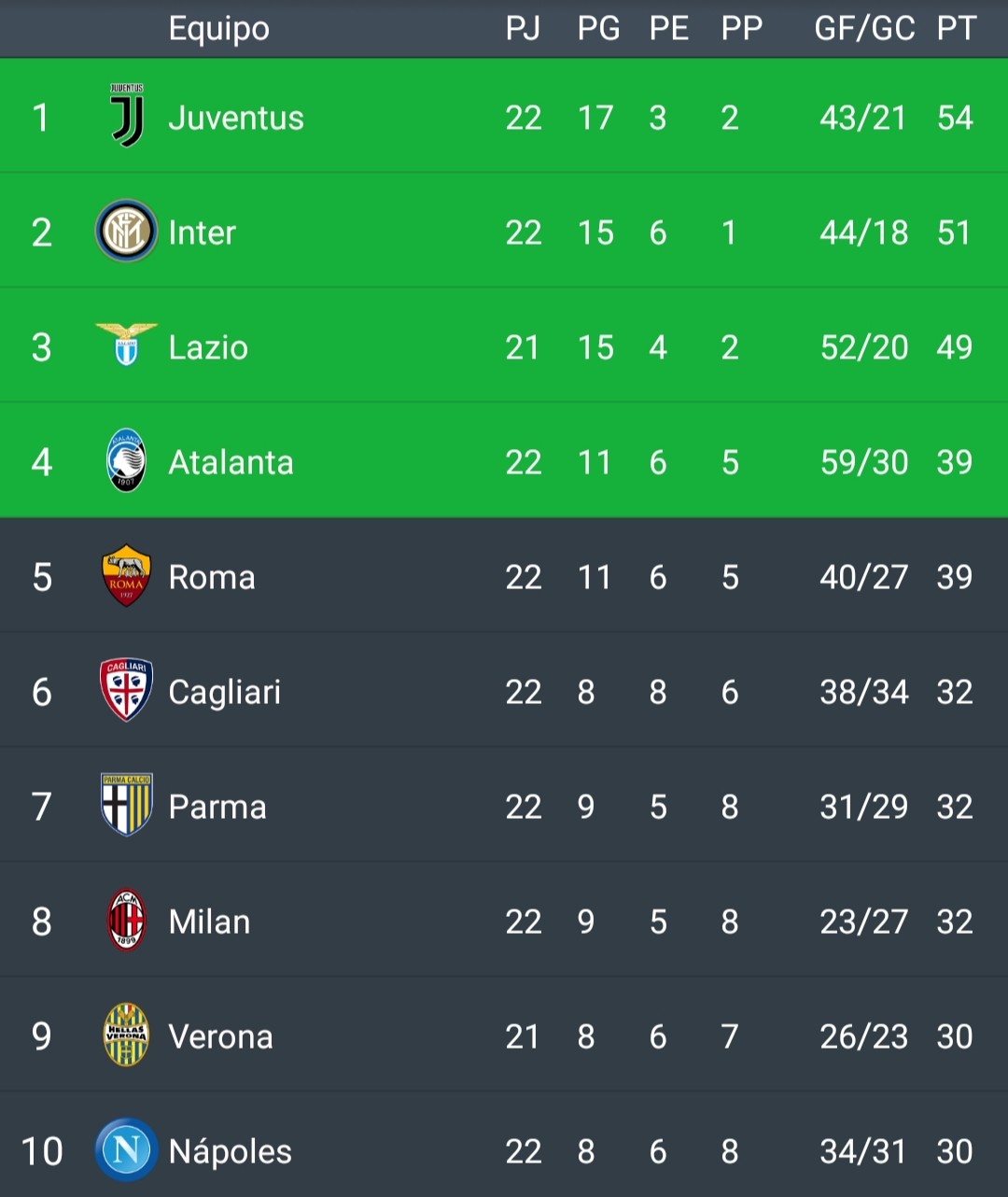The width and height of the screenshot is (1008, 1197).
Task: Click the AC Milan logo
Action: coord(126,921)
